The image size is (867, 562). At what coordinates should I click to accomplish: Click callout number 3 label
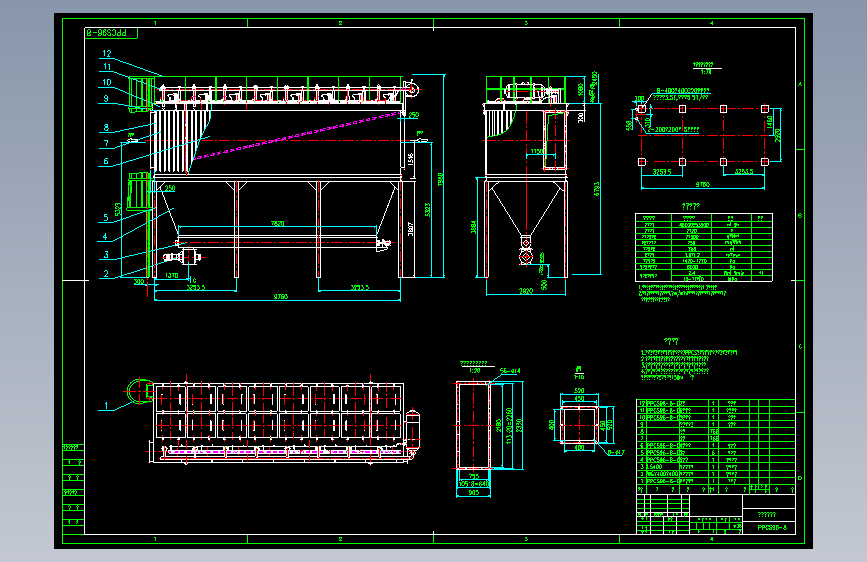point(106,254)
